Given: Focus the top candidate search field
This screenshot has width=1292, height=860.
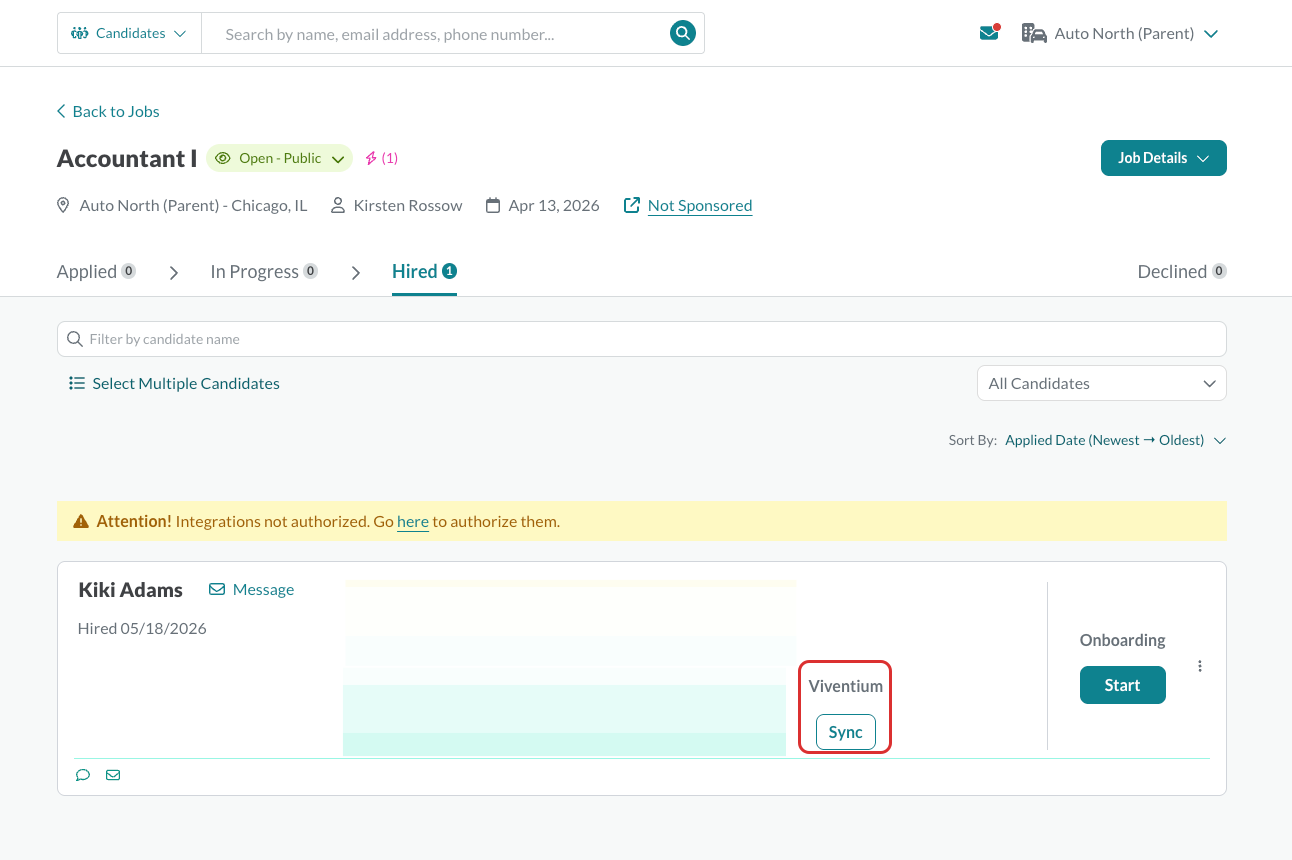Looking at the screenshot, I should pos(435,34).
